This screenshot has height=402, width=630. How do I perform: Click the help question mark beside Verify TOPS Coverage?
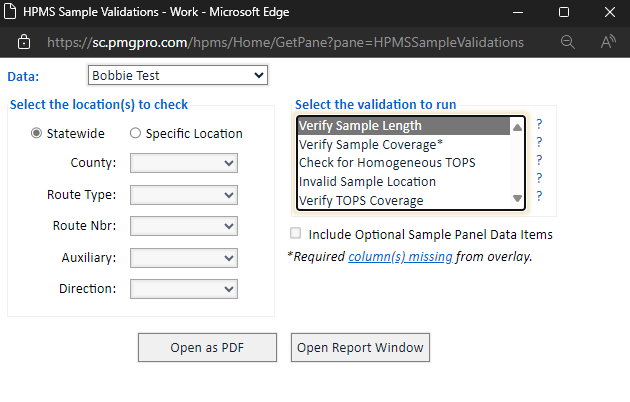coord(539,196)
